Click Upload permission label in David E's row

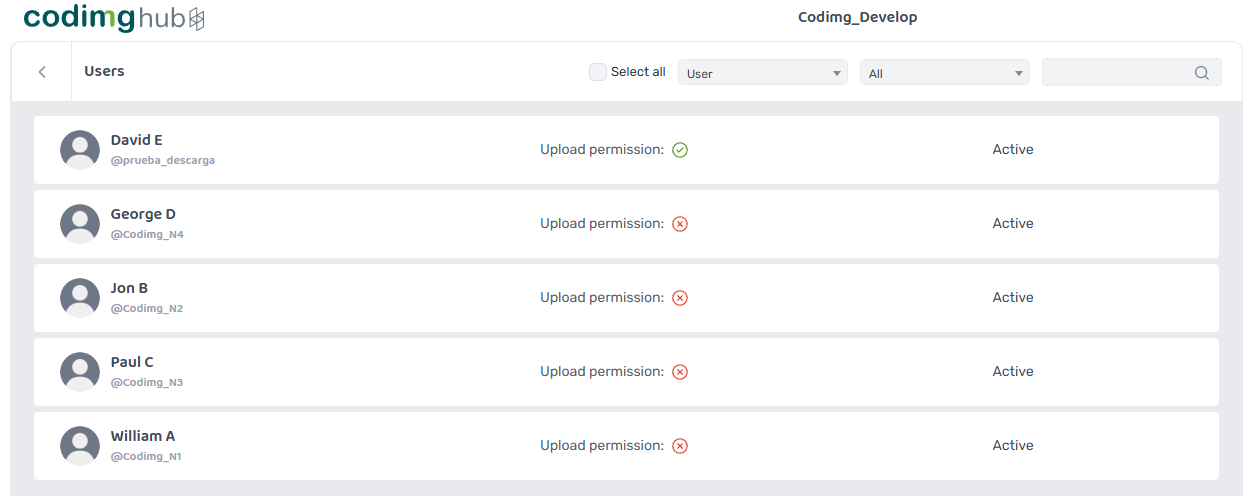point(602,149)
